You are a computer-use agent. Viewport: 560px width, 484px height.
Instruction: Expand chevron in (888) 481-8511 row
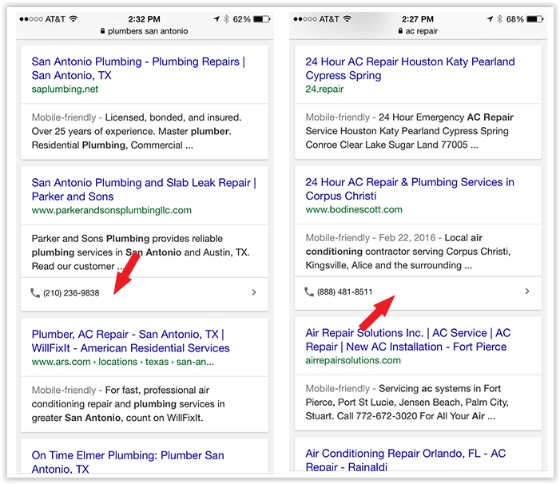tap(527, 291)
